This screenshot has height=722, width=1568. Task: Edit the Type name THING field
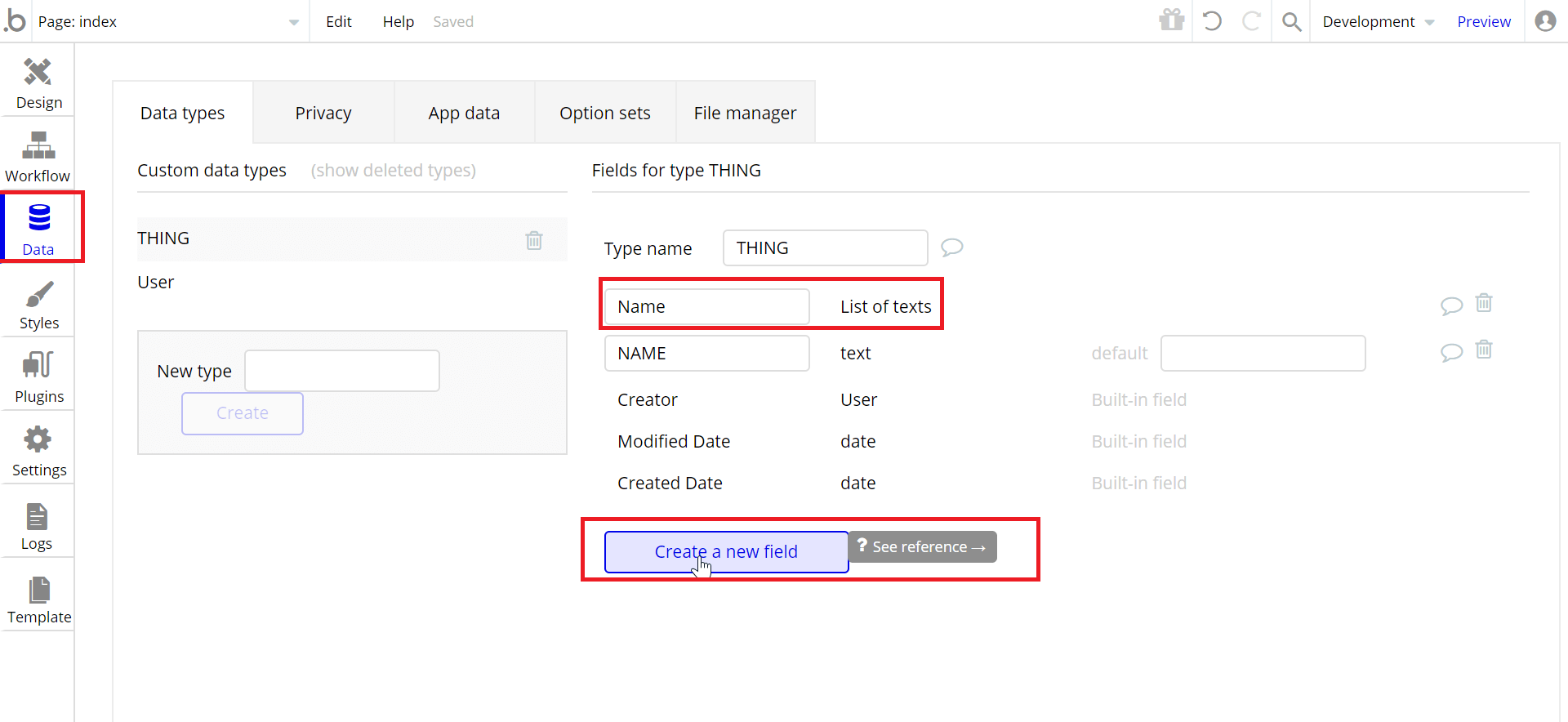pyautogui.click(x=826, y=247)
